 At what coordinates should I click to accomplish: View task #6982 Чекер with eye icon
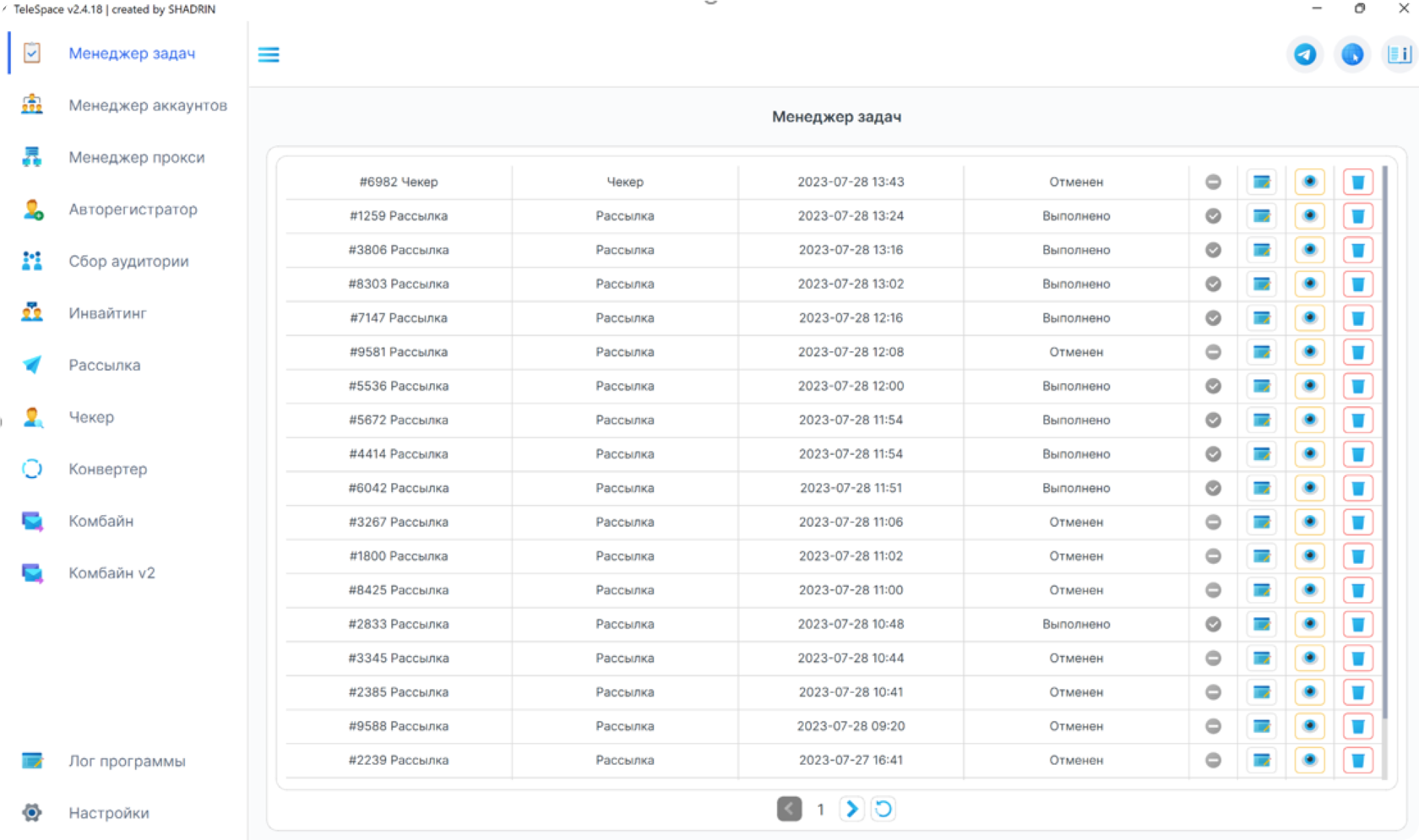(1310, 182)
